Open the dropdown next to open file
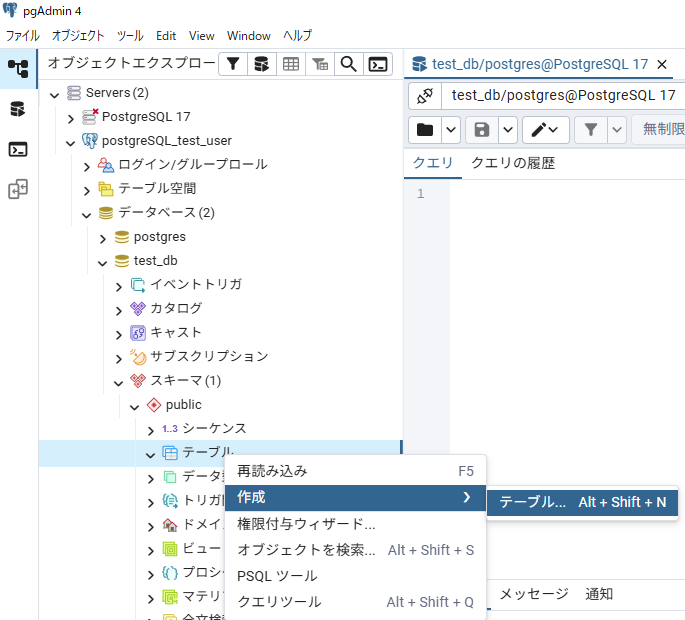 coord(451,130)
